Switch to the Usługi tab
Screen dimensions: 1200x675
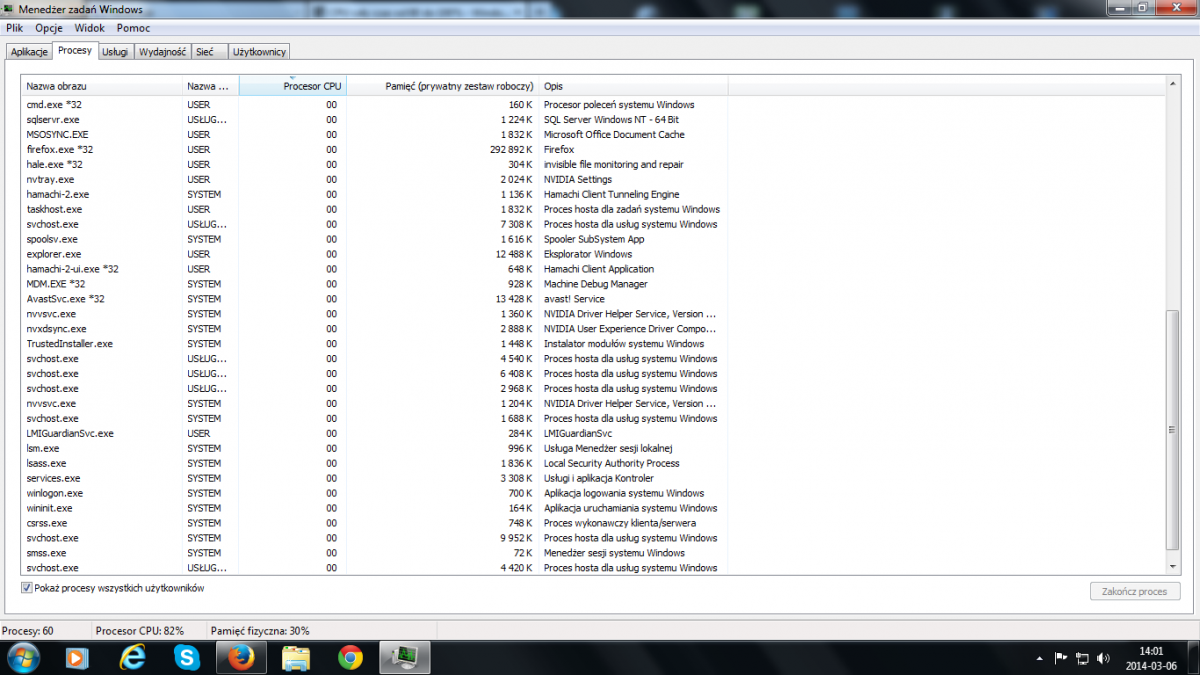click(116, 51)
